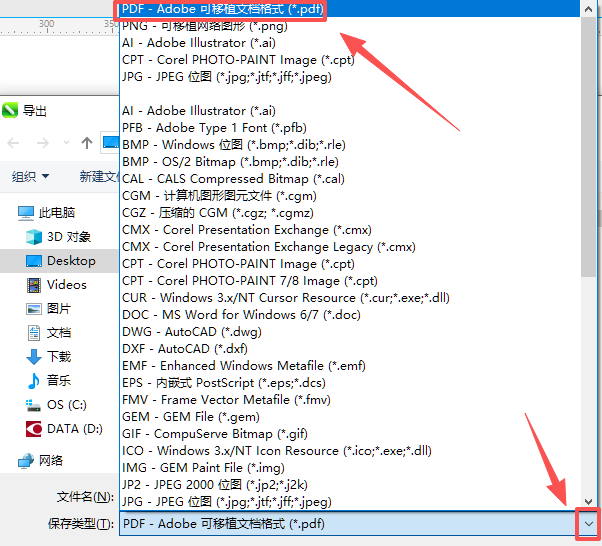The width and height of the screenshot is (602, 546).
Task: Select EPS - 内嵌式 PostScript format
Action: tap(350, 383)
